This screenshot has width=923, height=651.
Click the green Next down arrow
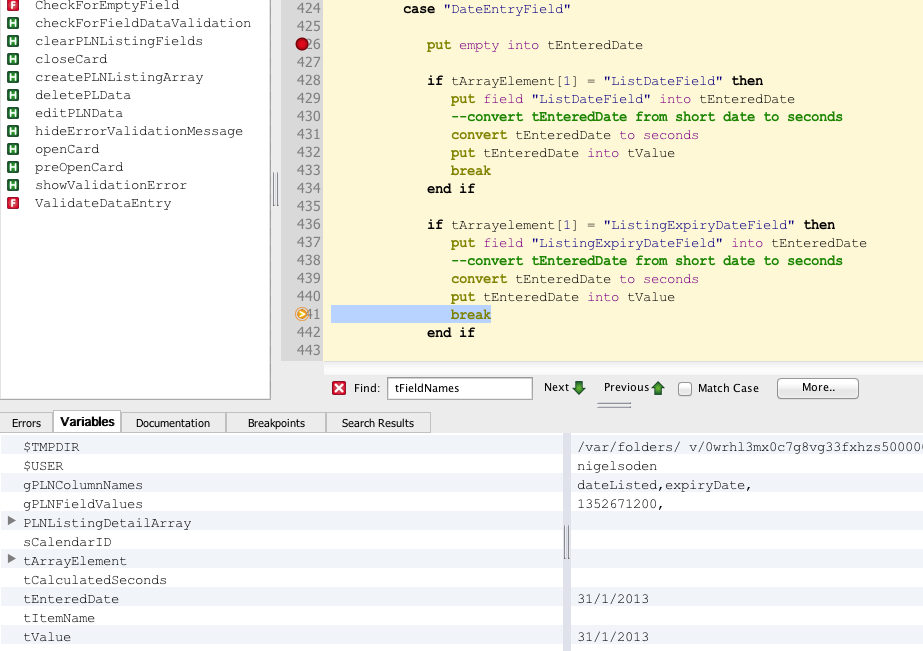coord(579,388)
